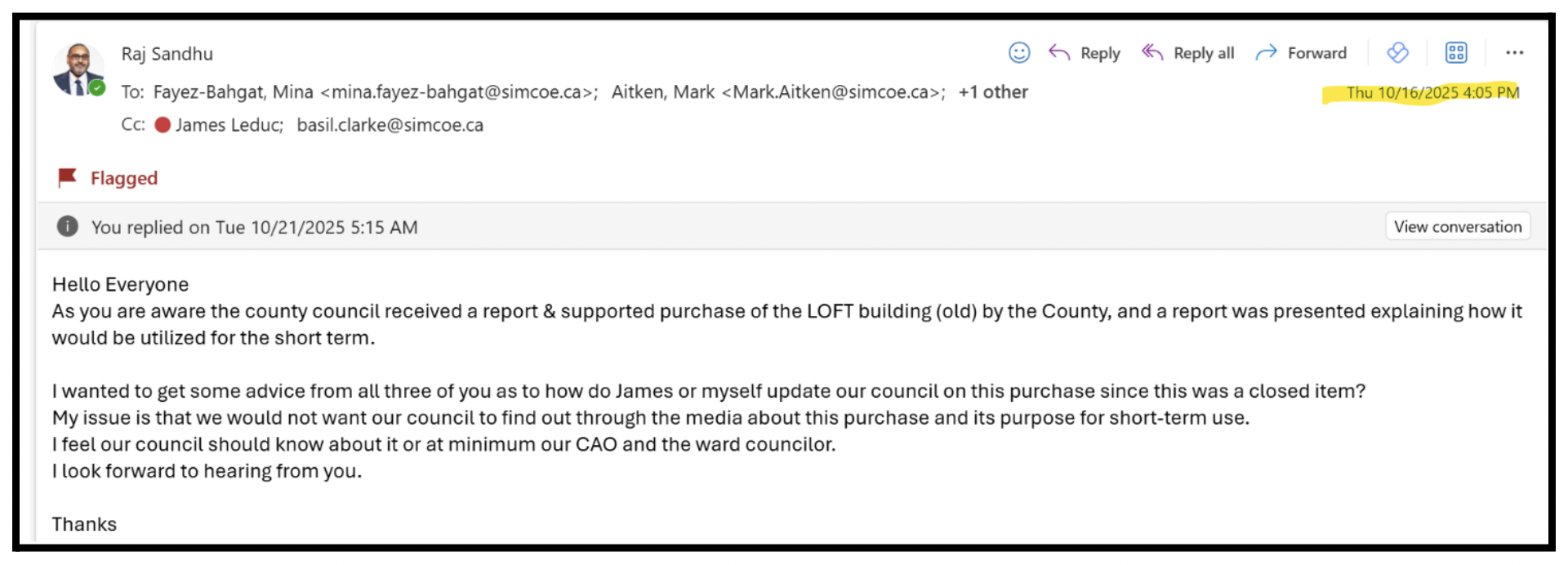Click the Forward arrow icon
The width and height of the screenshot is (1568, 565).
point(1266,53)
